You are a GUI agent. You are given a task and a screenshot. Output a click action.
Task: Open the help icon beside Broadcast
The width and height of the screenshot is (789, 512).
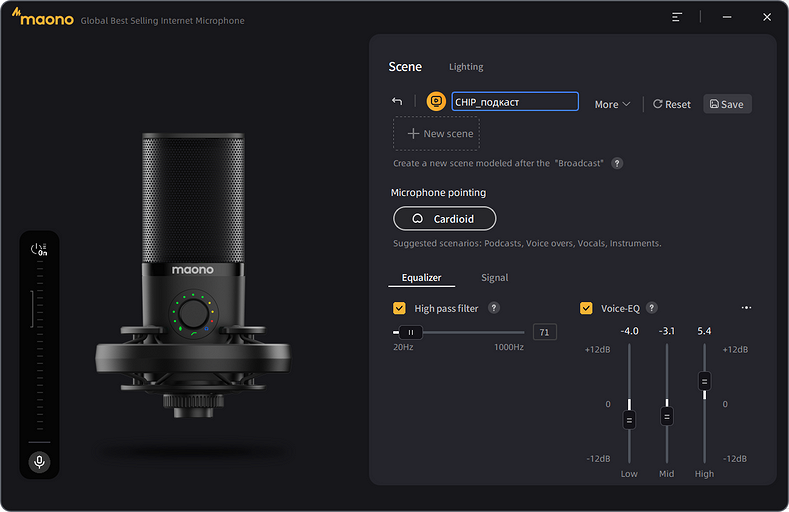click(617, 163)
